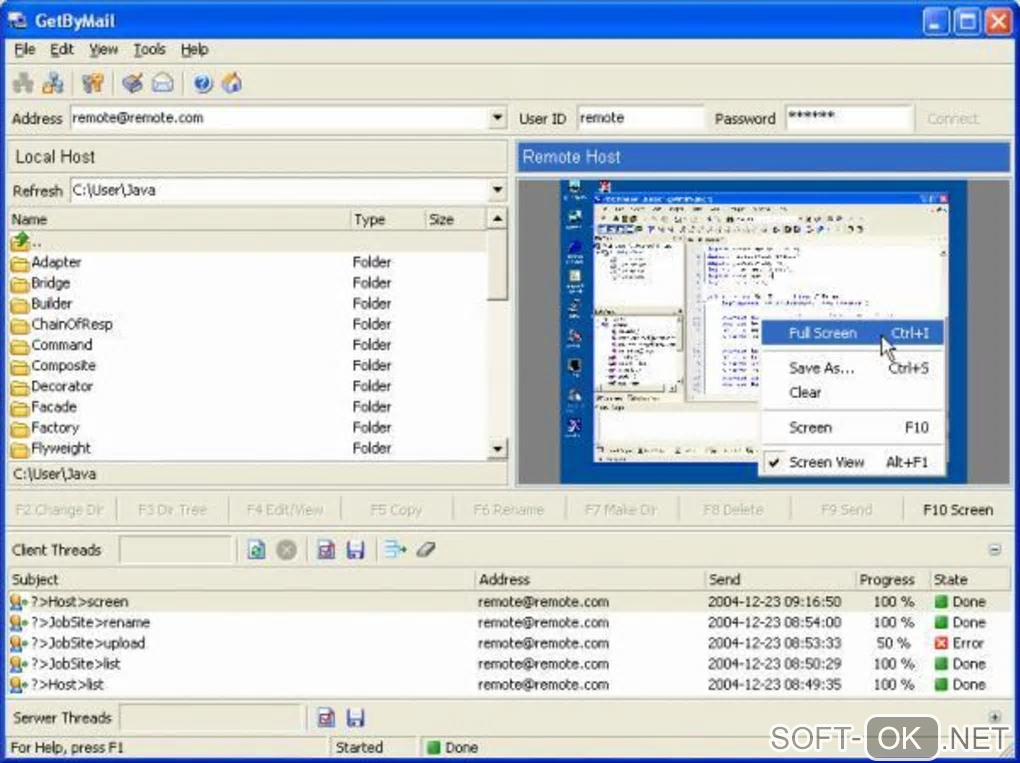
Task: Click the Server Threads filter text field
Action: 211,717
